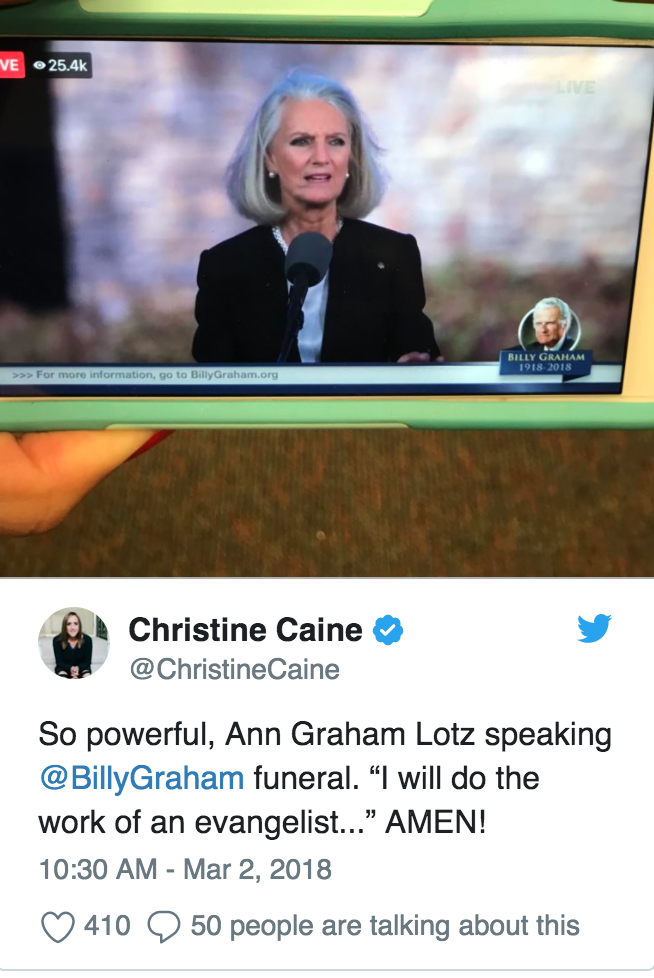
Task: Click the 25.4k viewers count
Action: point(67,65)
